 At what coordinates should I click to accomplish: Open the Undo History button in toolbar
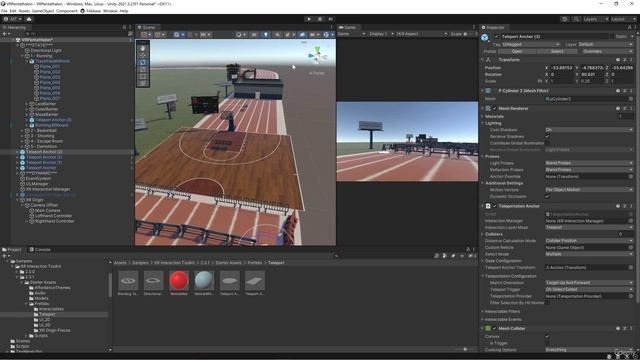pos(564,19)
